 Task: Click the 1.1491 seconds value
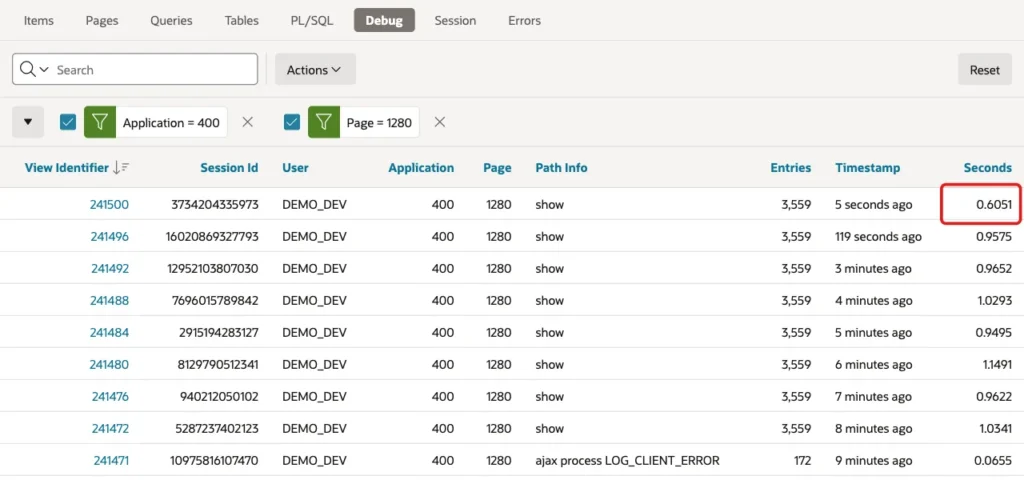(997, 364)
